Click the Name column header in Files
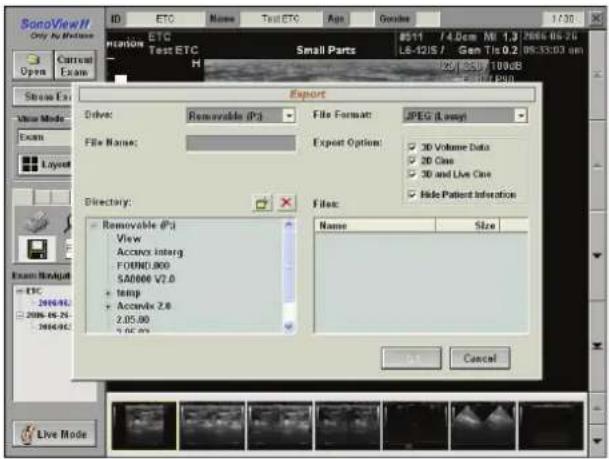 pyautogui.click(x=375, y=226)
